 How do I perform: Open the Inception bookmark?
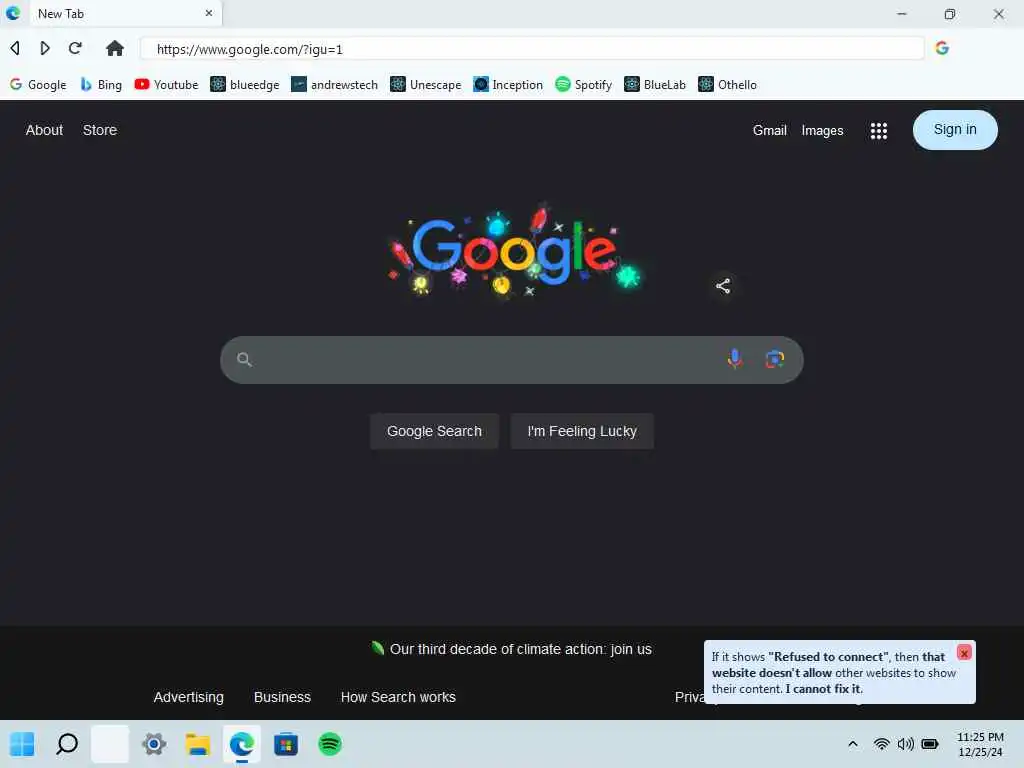(508, 84)
